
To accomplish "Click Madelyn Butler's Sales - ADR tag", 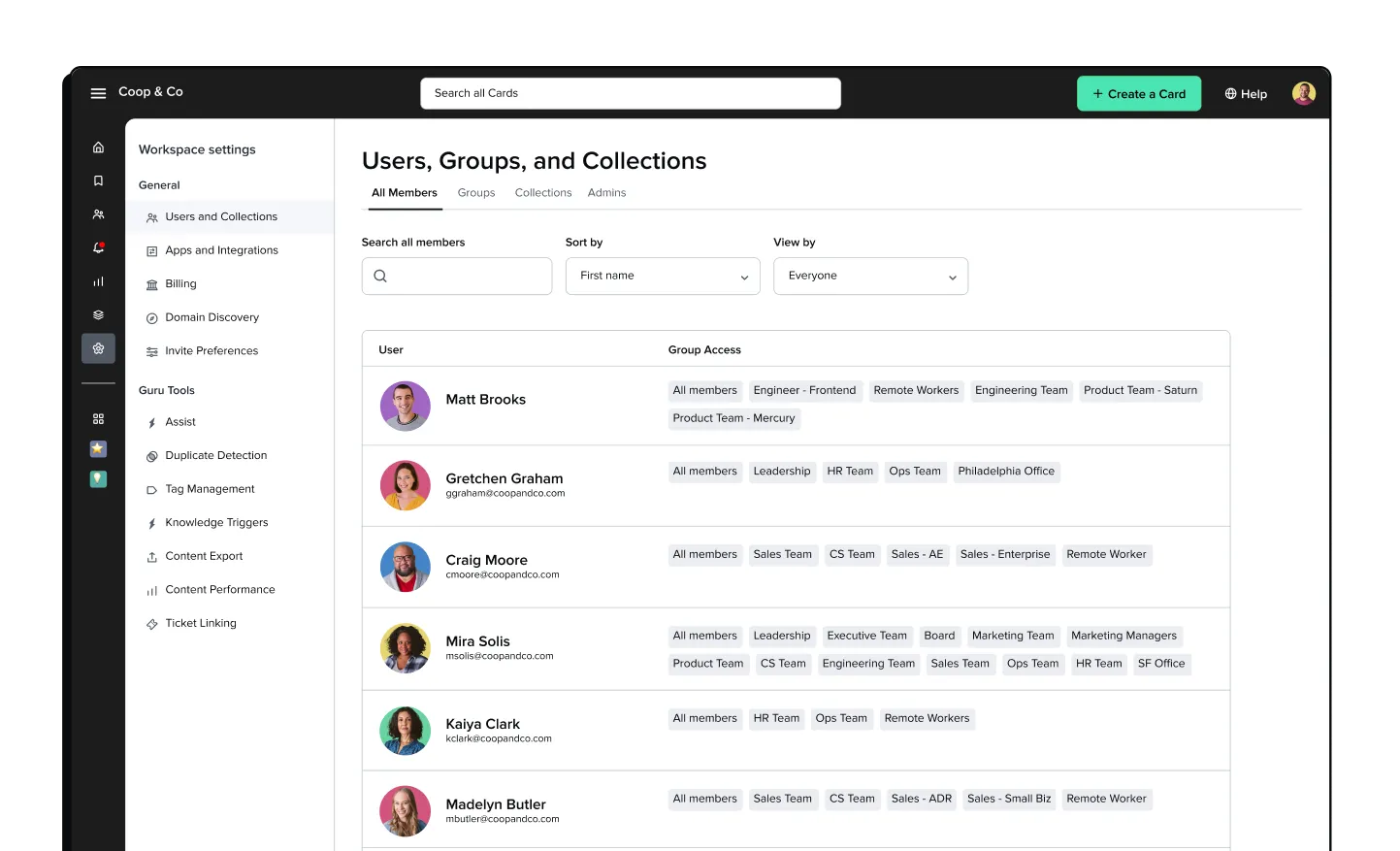I will (921, 800).
